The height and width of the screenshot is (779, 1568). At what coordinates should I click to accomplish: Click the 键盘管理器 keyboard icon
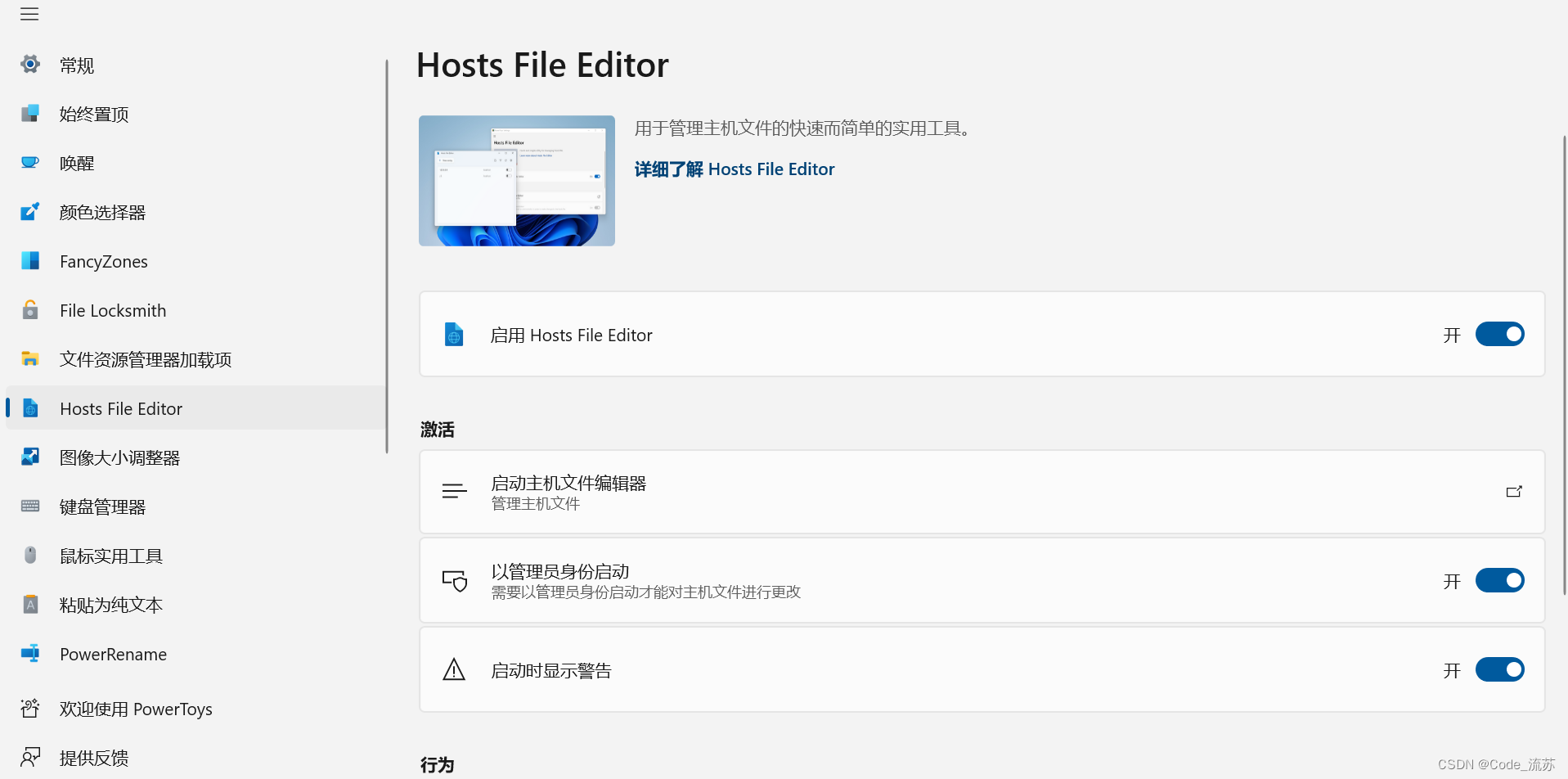30,506
